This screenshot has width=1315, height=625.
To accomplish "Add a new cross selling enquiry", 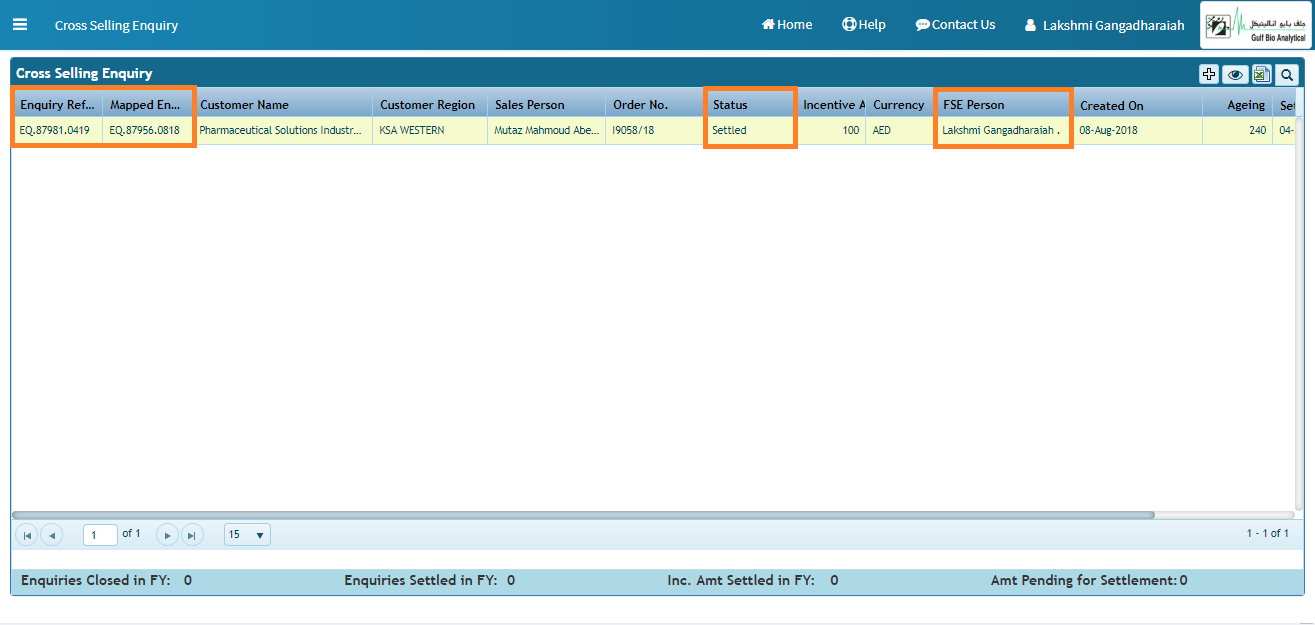I will [1209, 74].
